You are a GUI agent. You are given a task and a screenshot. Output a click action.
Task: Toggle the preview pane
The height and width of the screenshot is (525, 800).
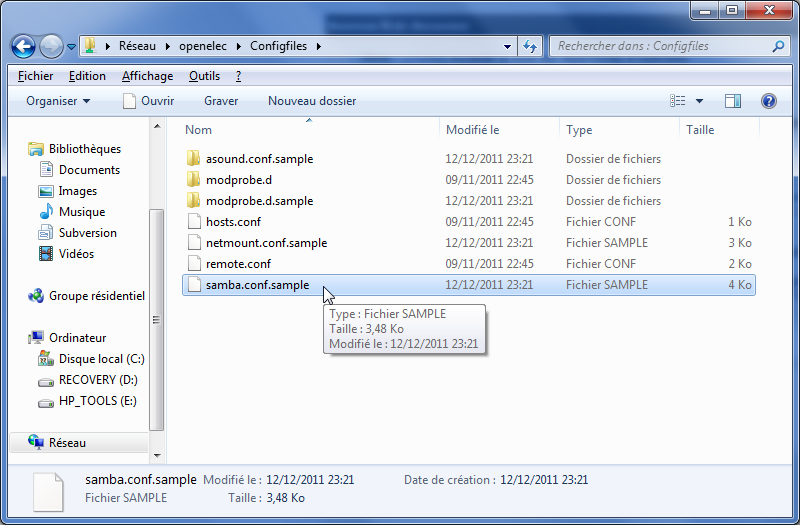[733, 101]
